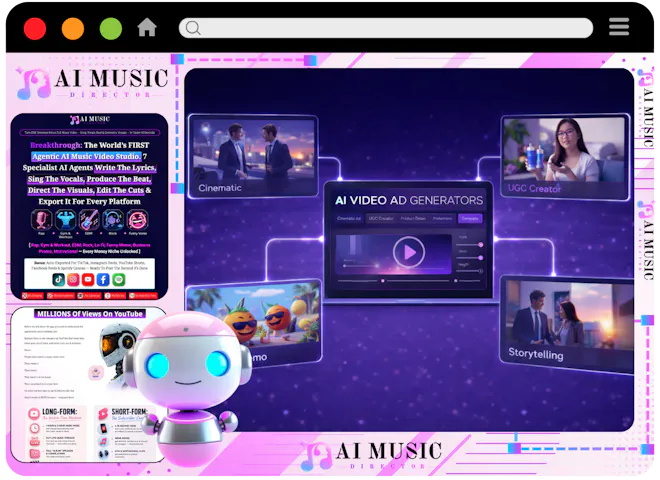Click the 'MILLIONS Of Views On YouTube' heading
The width and height of the screenshot is (660, 480).
(90, 314)
